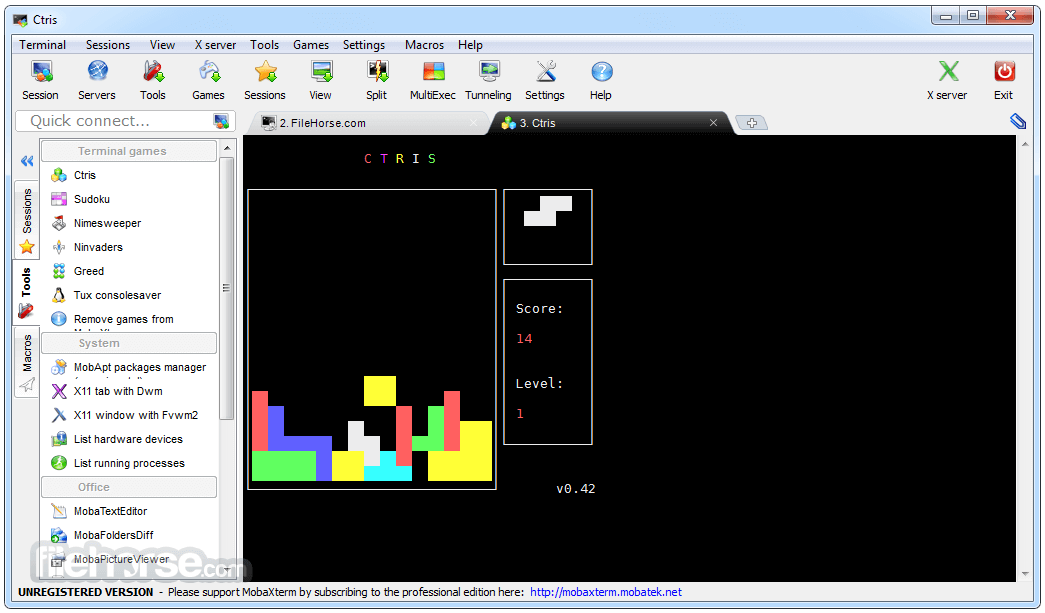Collapse sidebar with double-arrow icon

(x=27, y=161)
